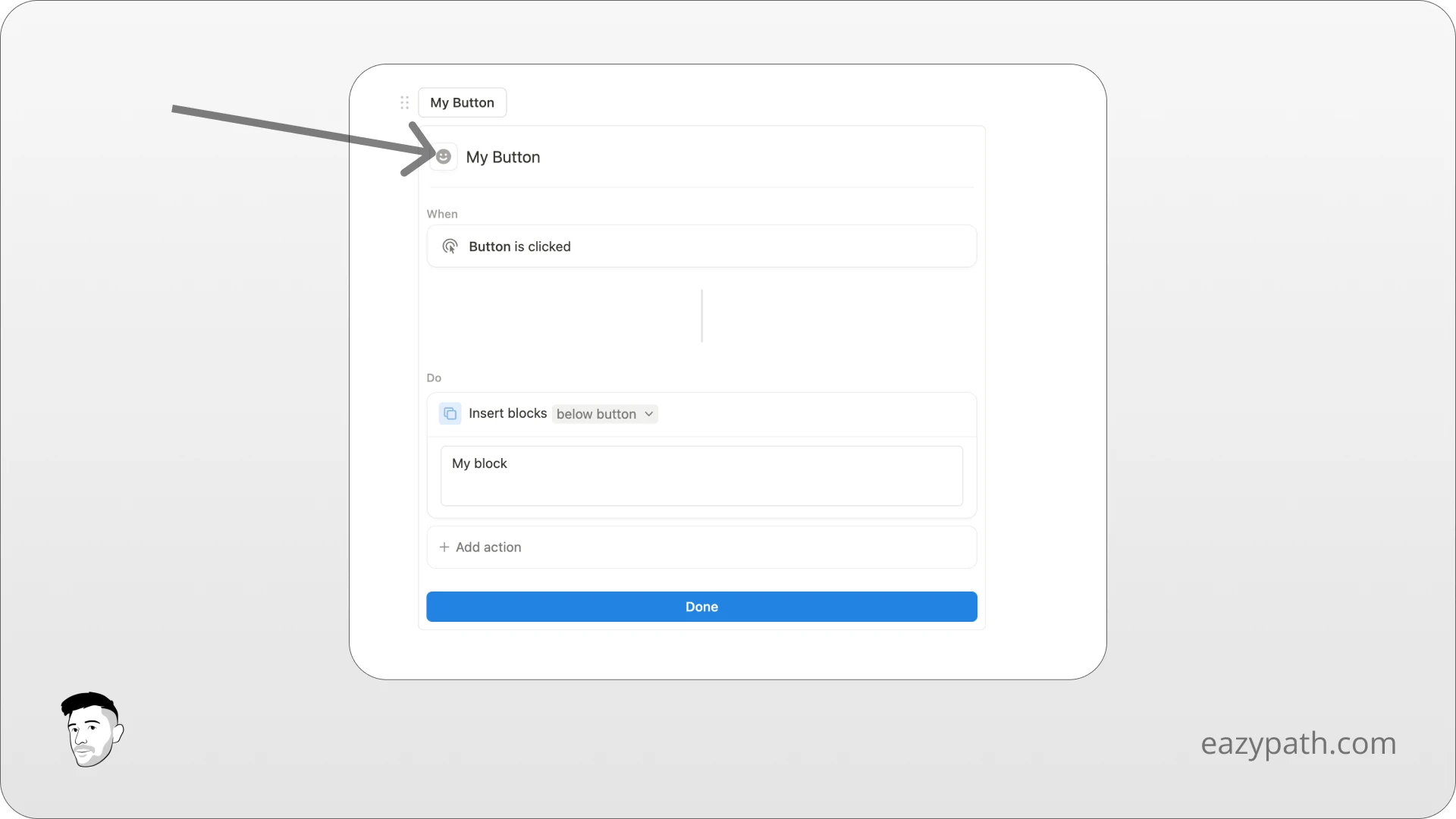Click the Do section label
The image size is (1456, 819).
[434, 378]
